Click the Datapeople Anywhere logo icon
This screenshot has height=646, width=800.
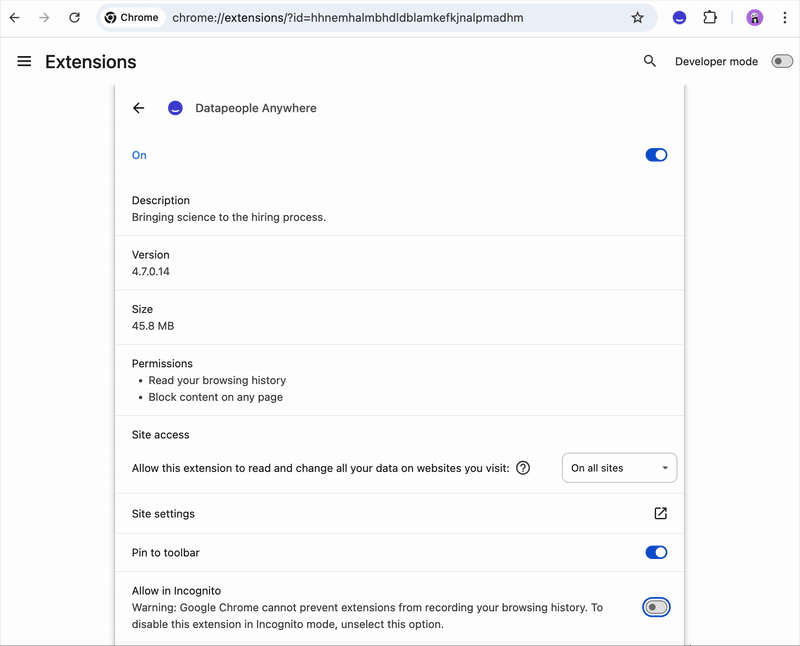(175, 108)
